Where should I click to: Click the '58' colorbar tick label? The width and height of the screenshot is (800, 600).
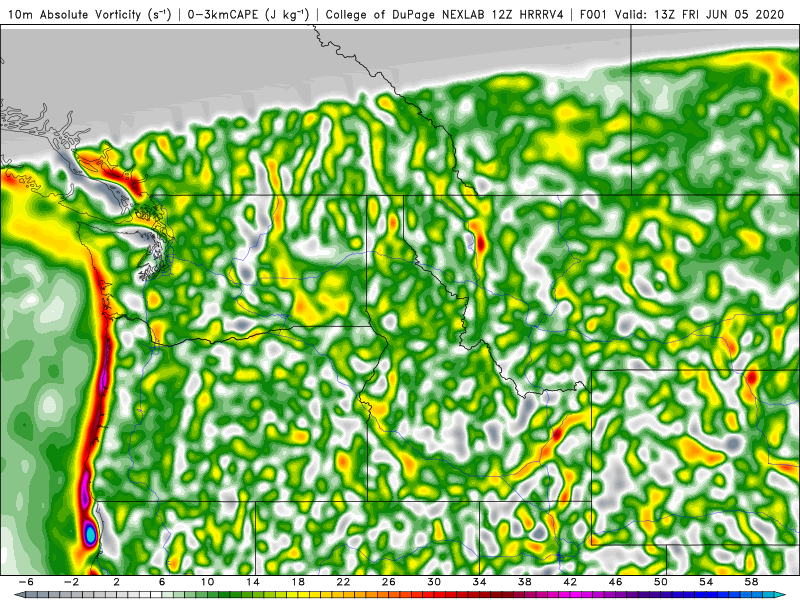(752, 582)
